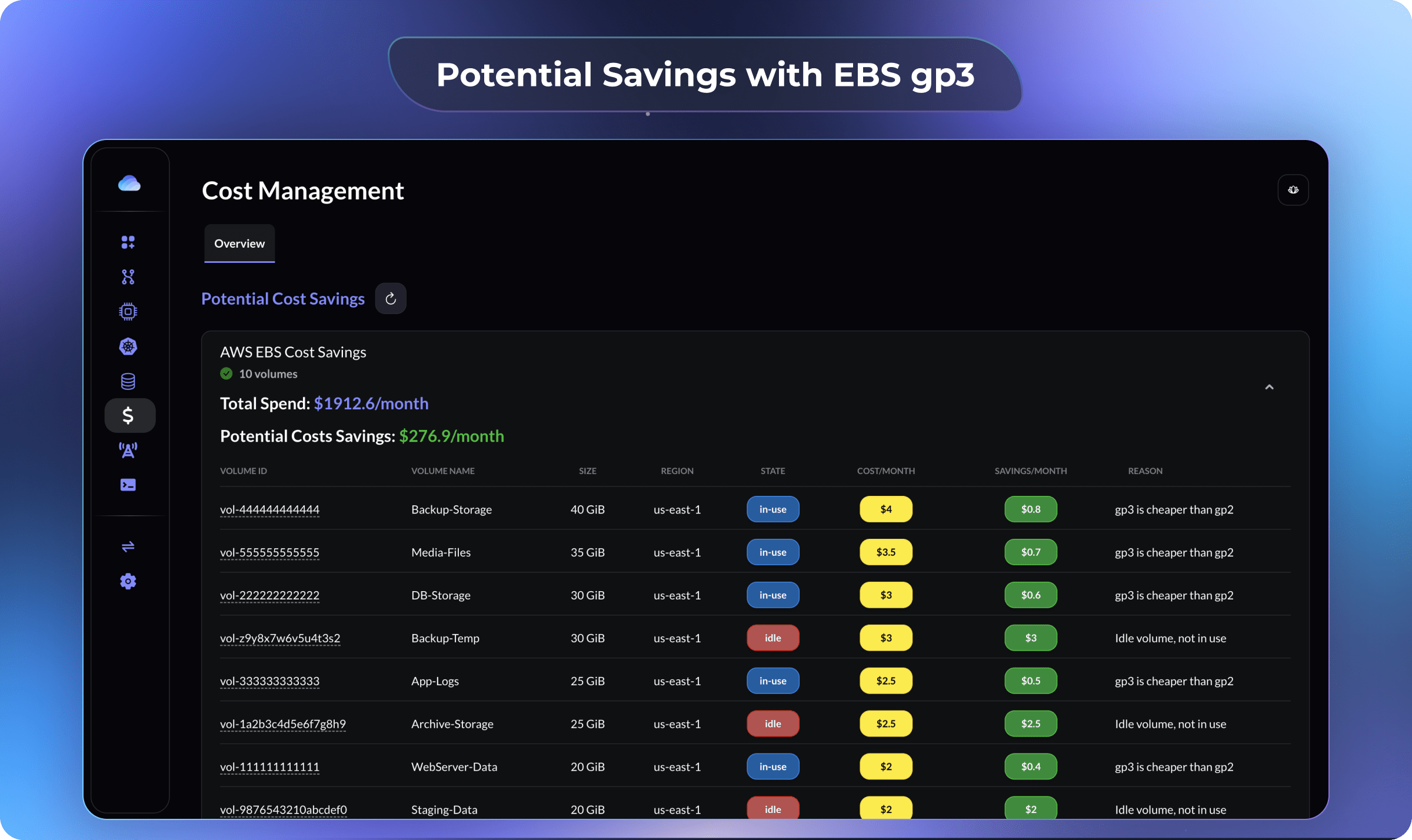Open the CPU chip sidebar icon
This screenshot has width=1412, height=840.
point(128,311)
